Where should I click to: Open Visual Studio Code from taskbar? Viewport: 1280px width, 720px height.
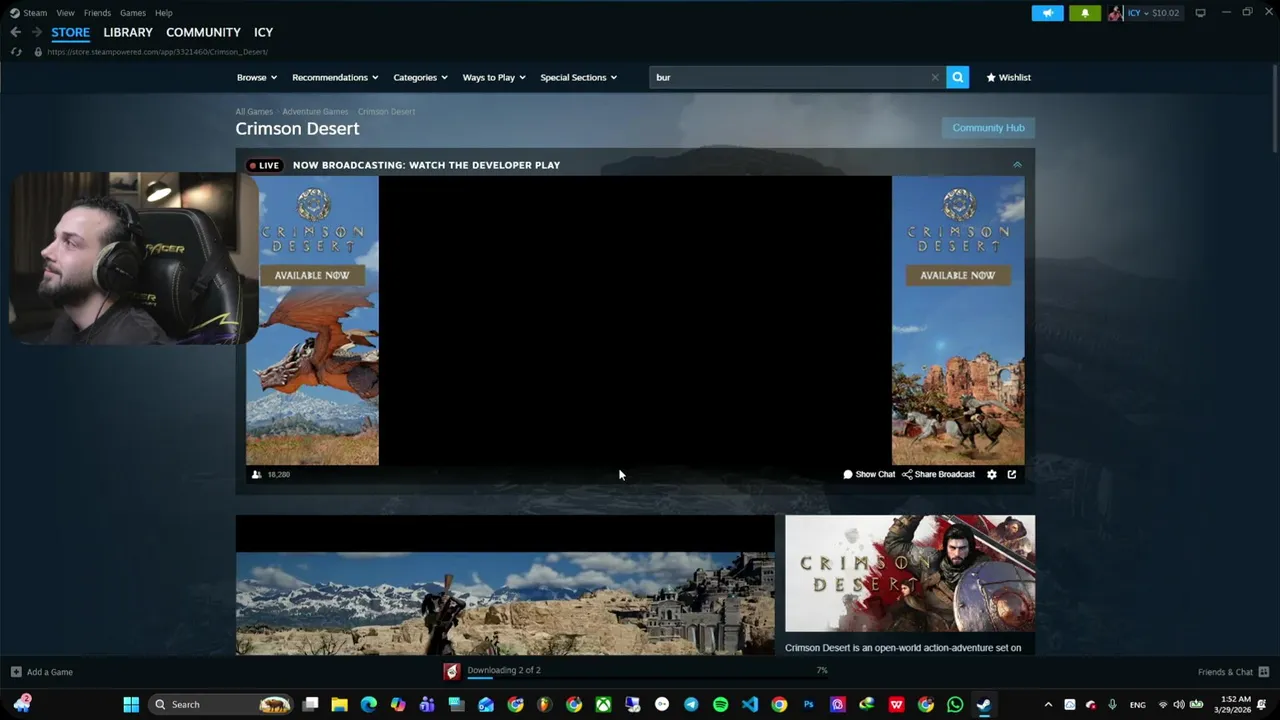750,704
